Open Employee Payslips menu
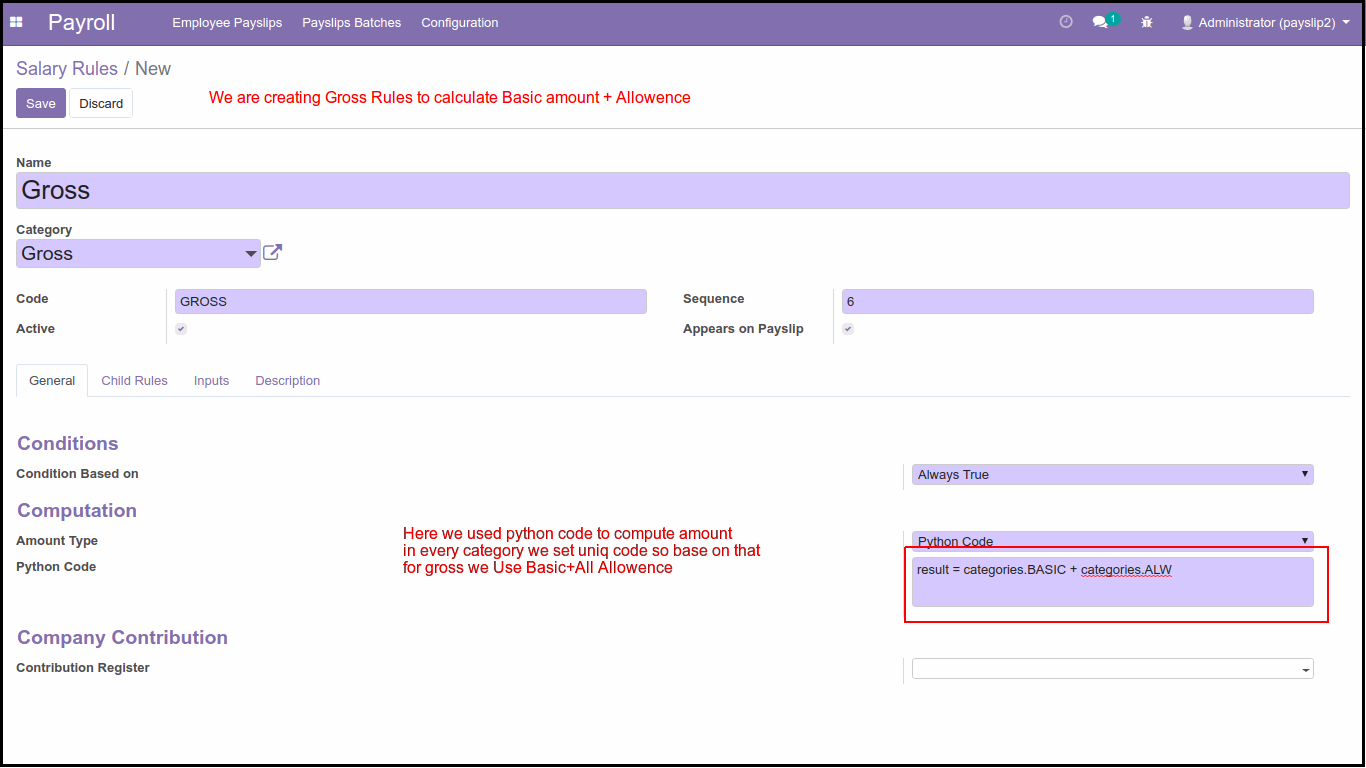The image size is (1366, 768). click(x=227, y=22)
